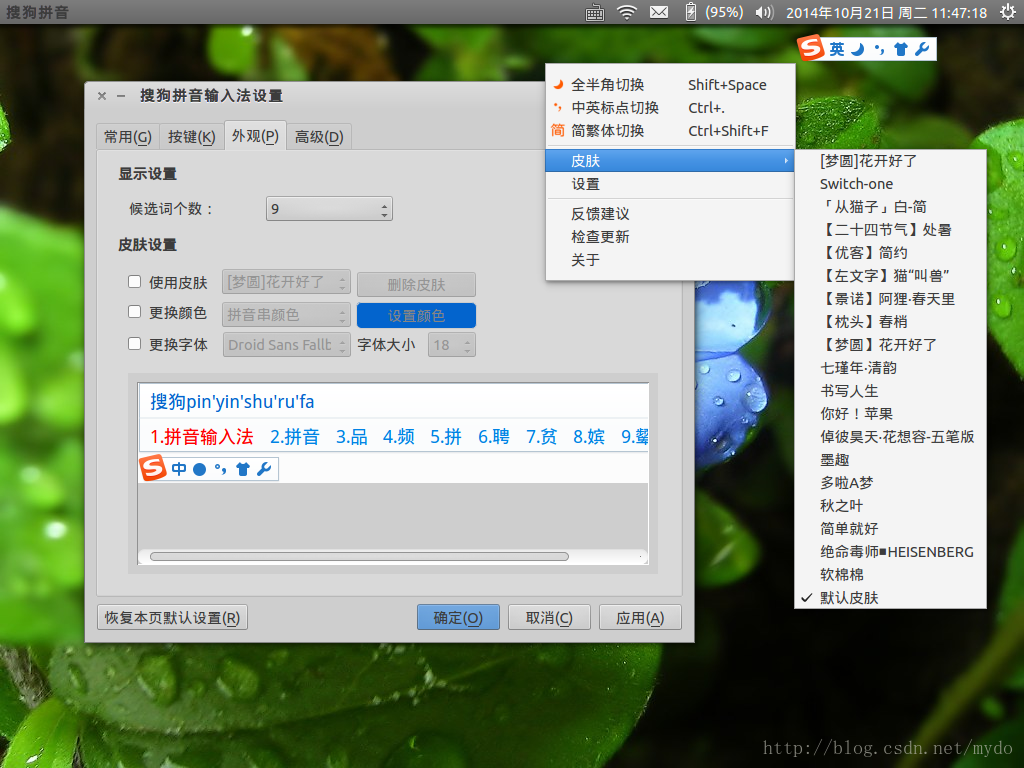This screenshot has height=768, width=1024.
Task: Click the 应用(A) button
Action: (640, 618)
